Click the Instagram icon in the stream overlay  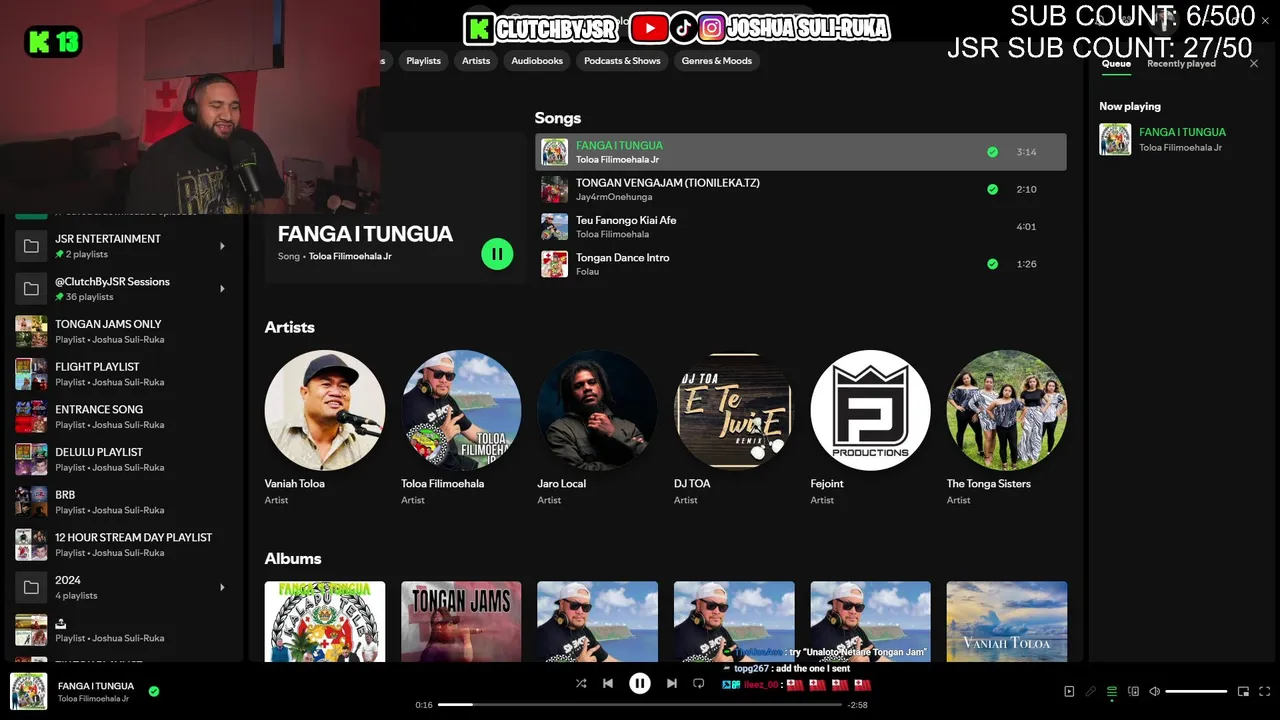(712, 28)
